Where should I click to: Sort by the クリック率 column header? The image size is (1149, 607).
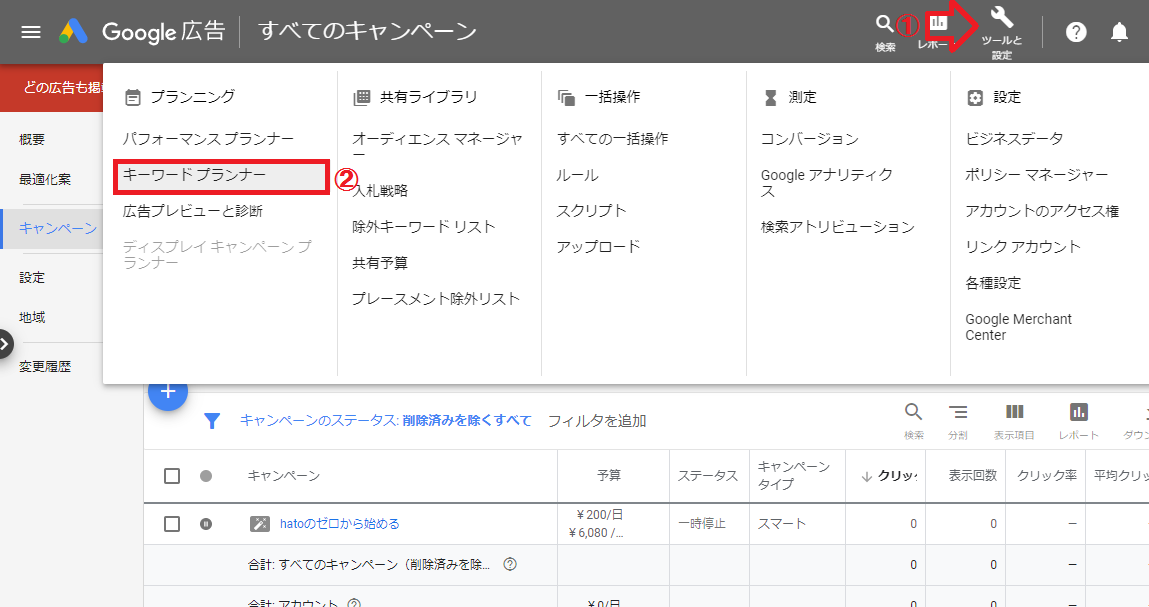[1046, 476]
